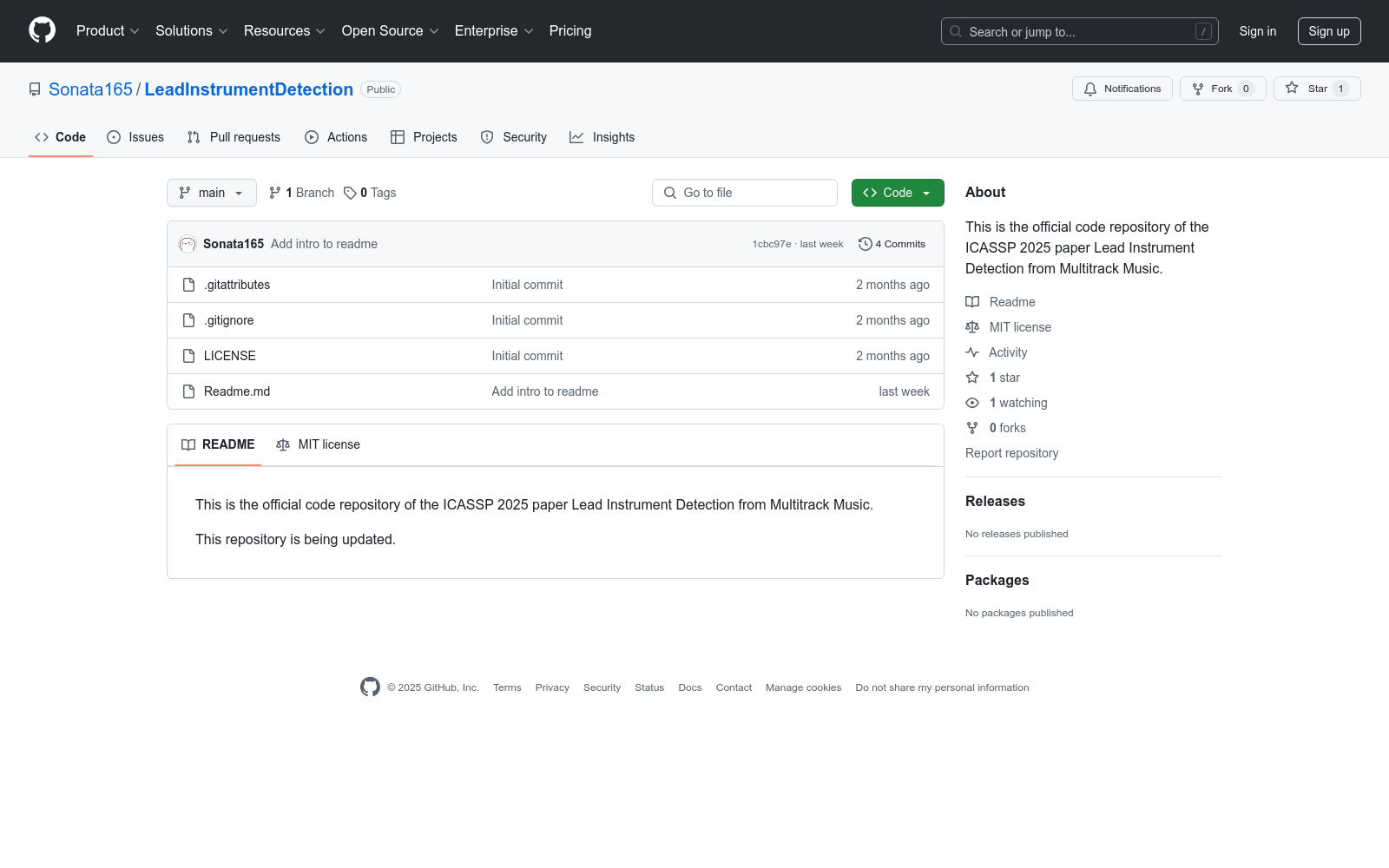This screenshot has height=868, width=1389.
Task: Open the Actions tab
Action: 336,137
